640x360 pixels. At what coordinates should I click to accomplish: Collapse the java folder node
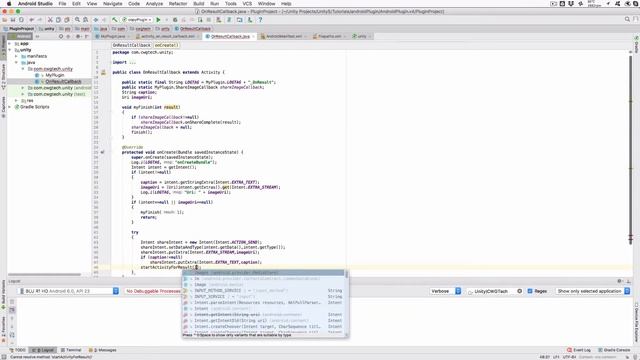pyautogui.click(x=16, y=62)
